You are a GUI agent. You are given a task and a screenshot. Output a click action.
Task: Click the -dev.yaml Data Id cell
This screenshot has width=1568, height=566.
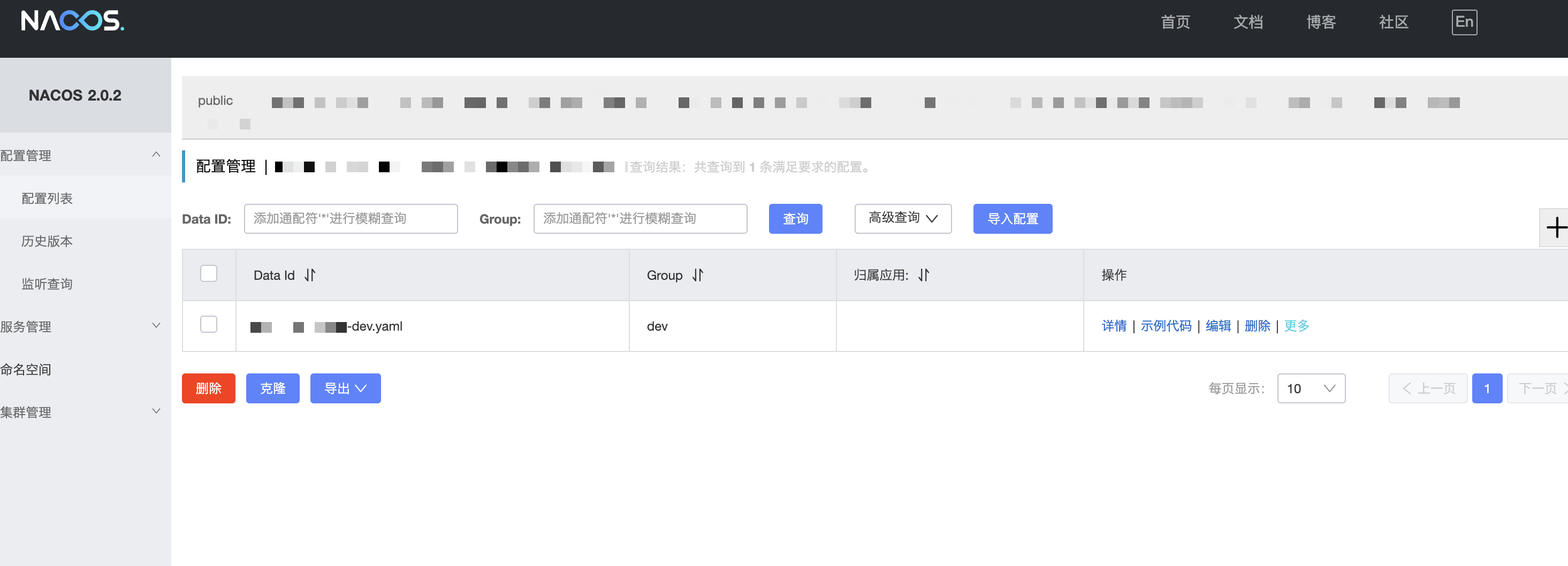coord(432,326)
